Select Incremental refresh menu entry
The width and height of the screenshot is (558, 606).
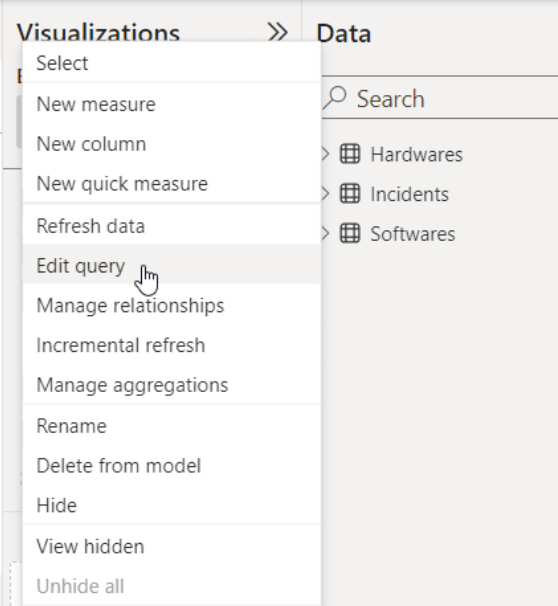coord(172,345)
